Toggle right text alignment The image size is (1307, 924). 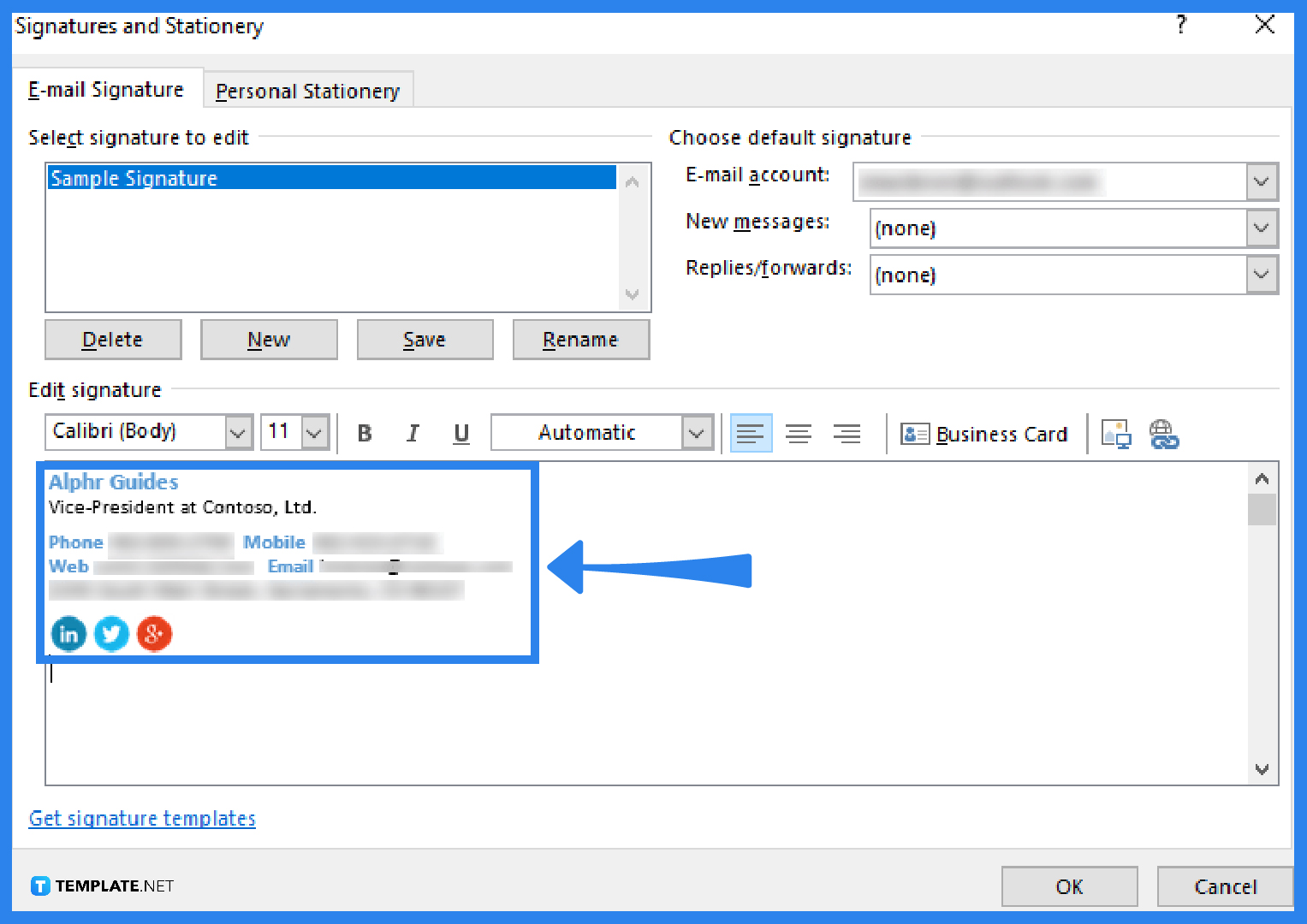pos(847,433)
